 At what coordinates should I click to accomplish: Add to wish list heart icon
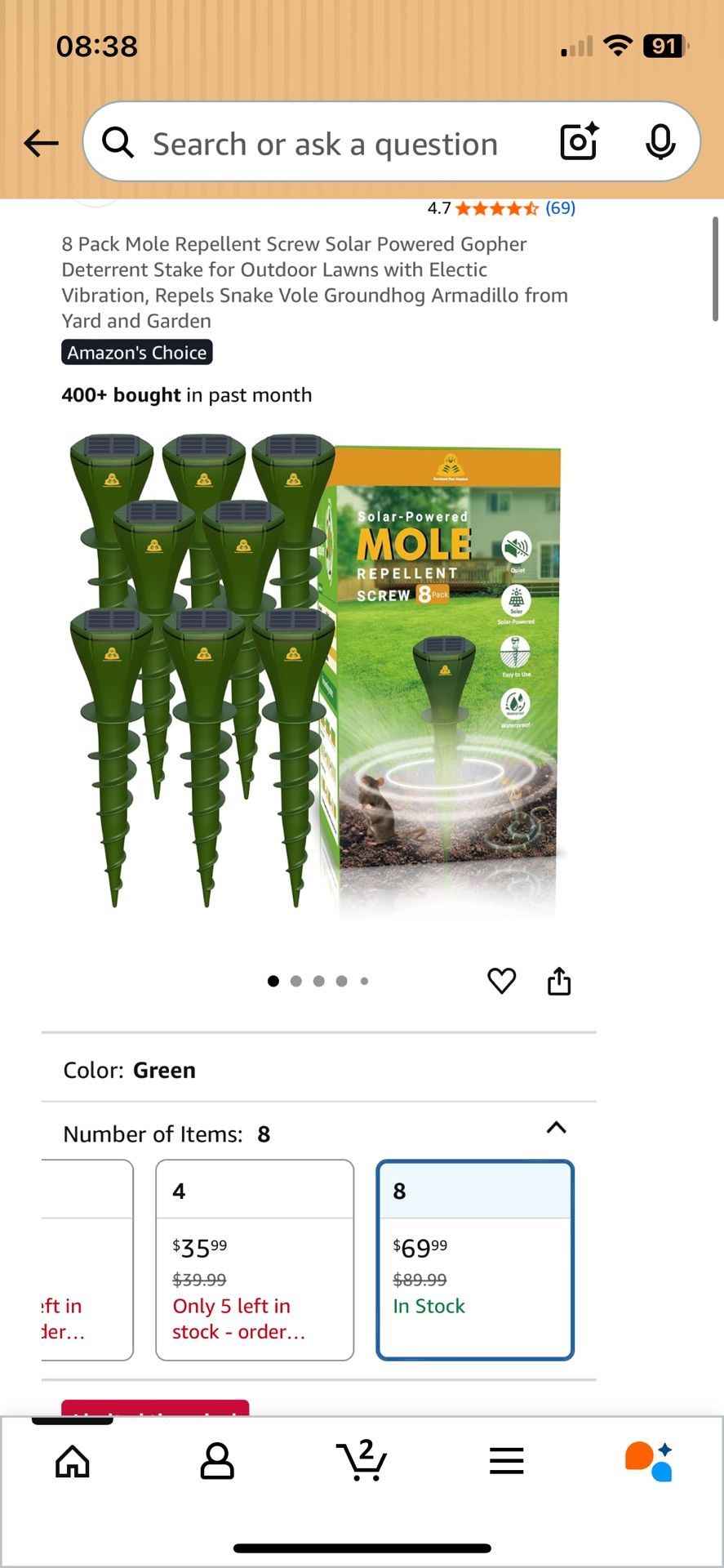pyautogui.click(x=501, y=980)
